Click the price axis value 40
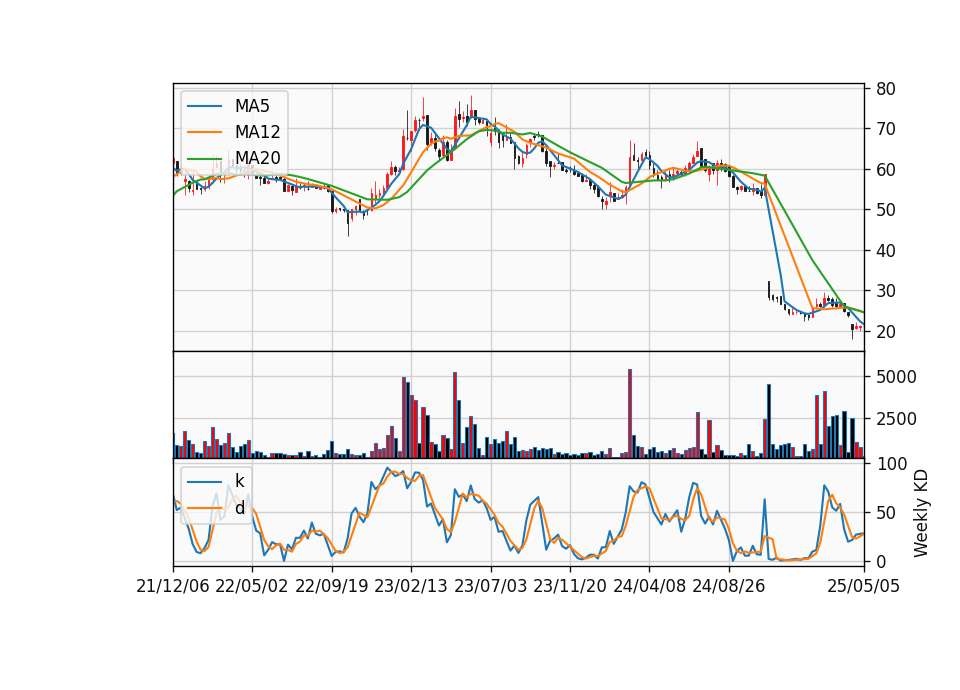960x690 pixels. [885, 250]
